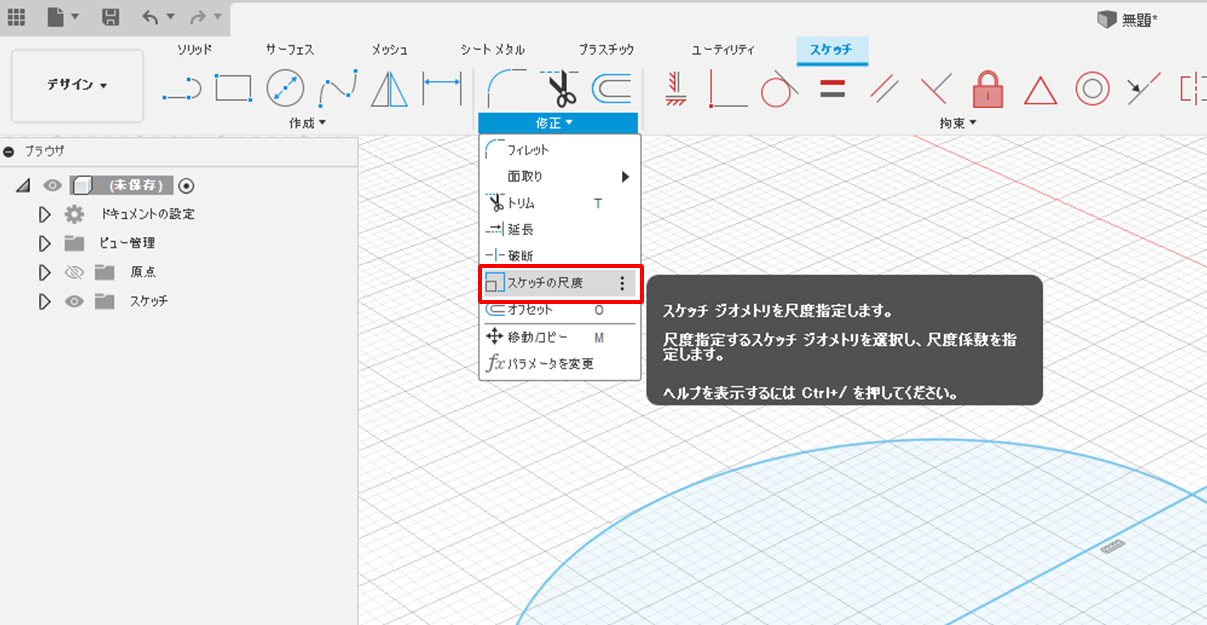1207x625 pixels.
Task: Select the Mirror tool icon
Action: pos(389,89)
